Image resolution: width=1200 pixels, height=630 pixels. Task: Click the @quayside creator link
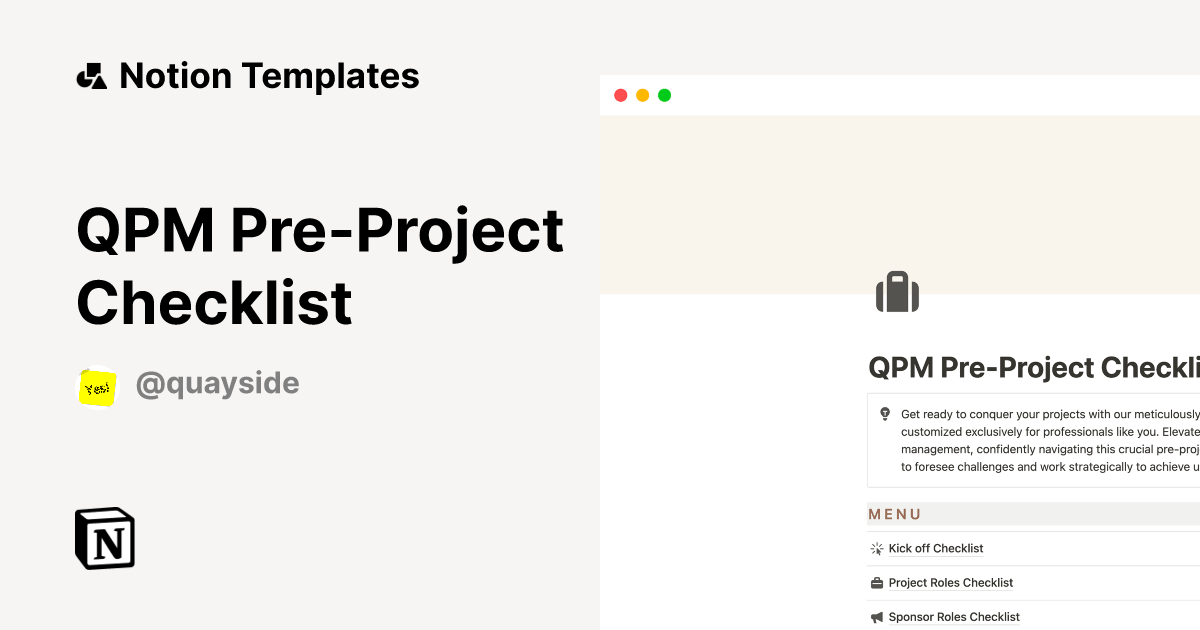[x=218, y=383]
